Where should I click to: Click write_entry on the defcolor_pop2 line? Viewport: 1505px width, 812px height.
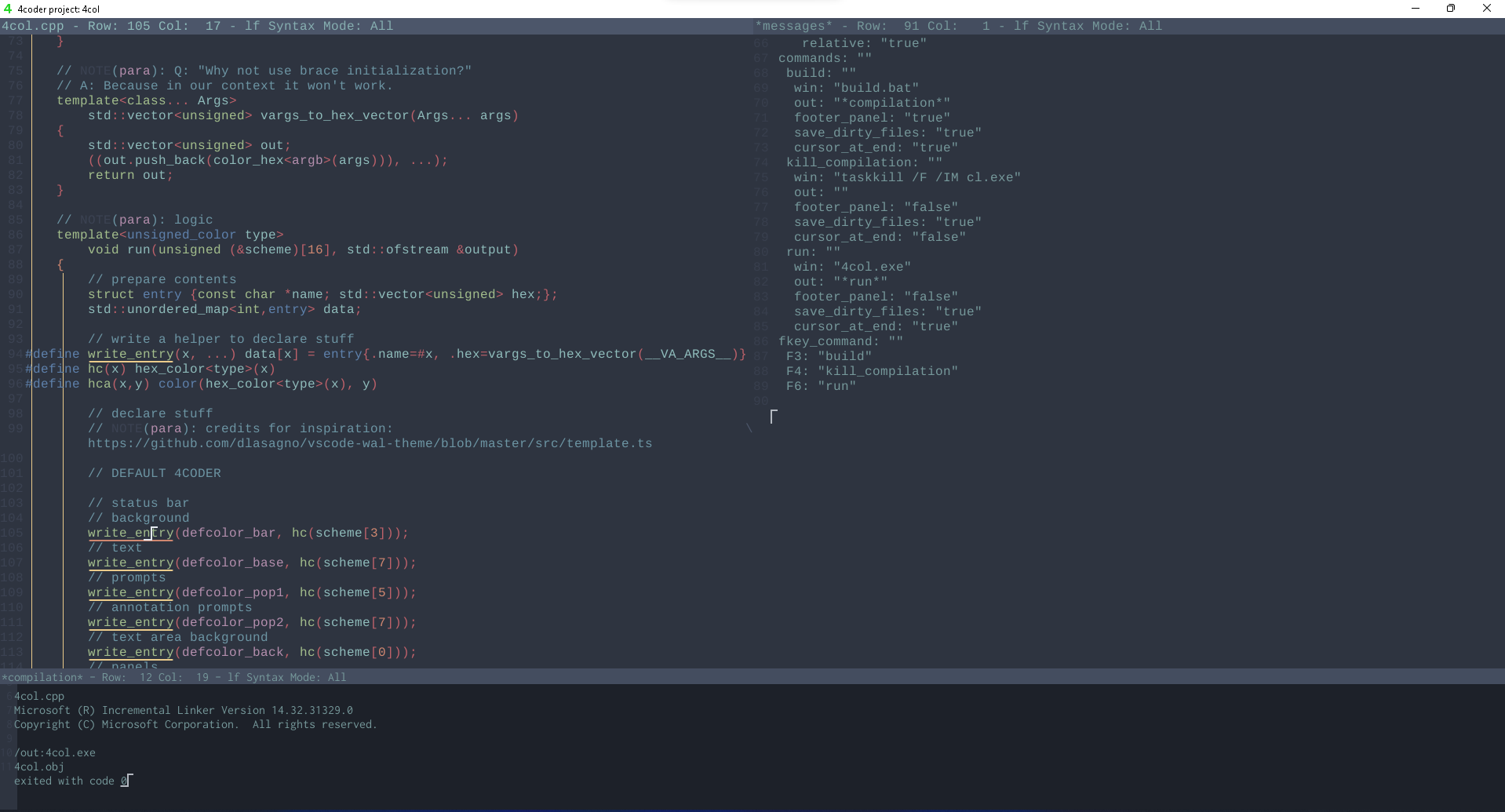click(130, 622)
